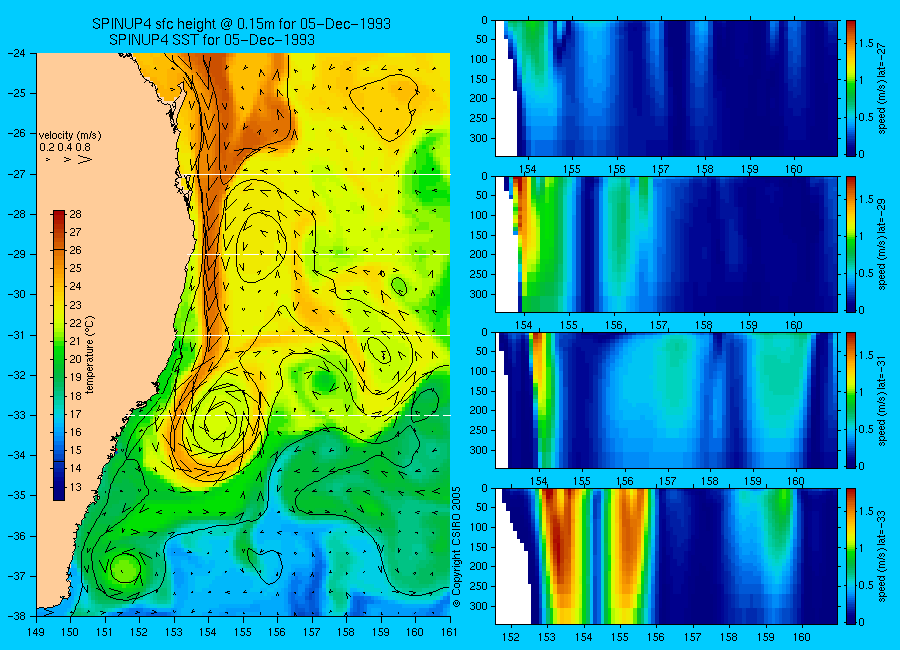Viewport: 900px width, 650px height.
Task: Click the '24' tick on temperature color bar
Action: (x=75, y=287)
